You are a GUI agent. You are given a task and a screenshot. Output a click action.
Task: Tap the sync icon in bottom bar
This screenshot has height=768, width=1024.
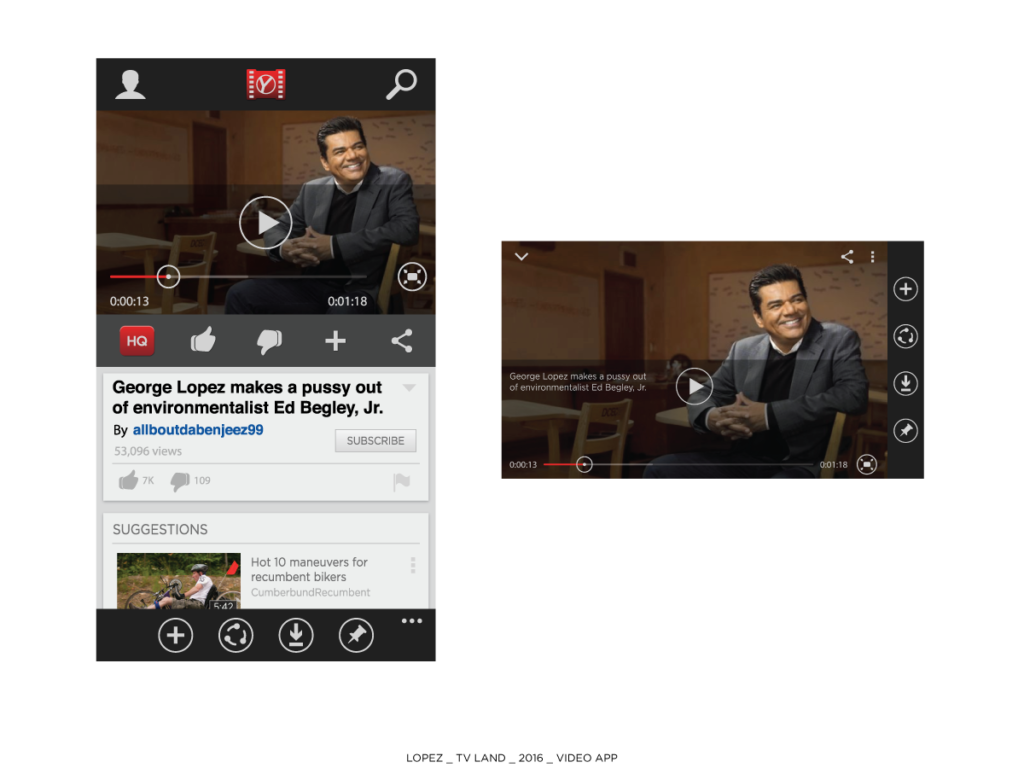pyautogui.click(x=236, y=635)
